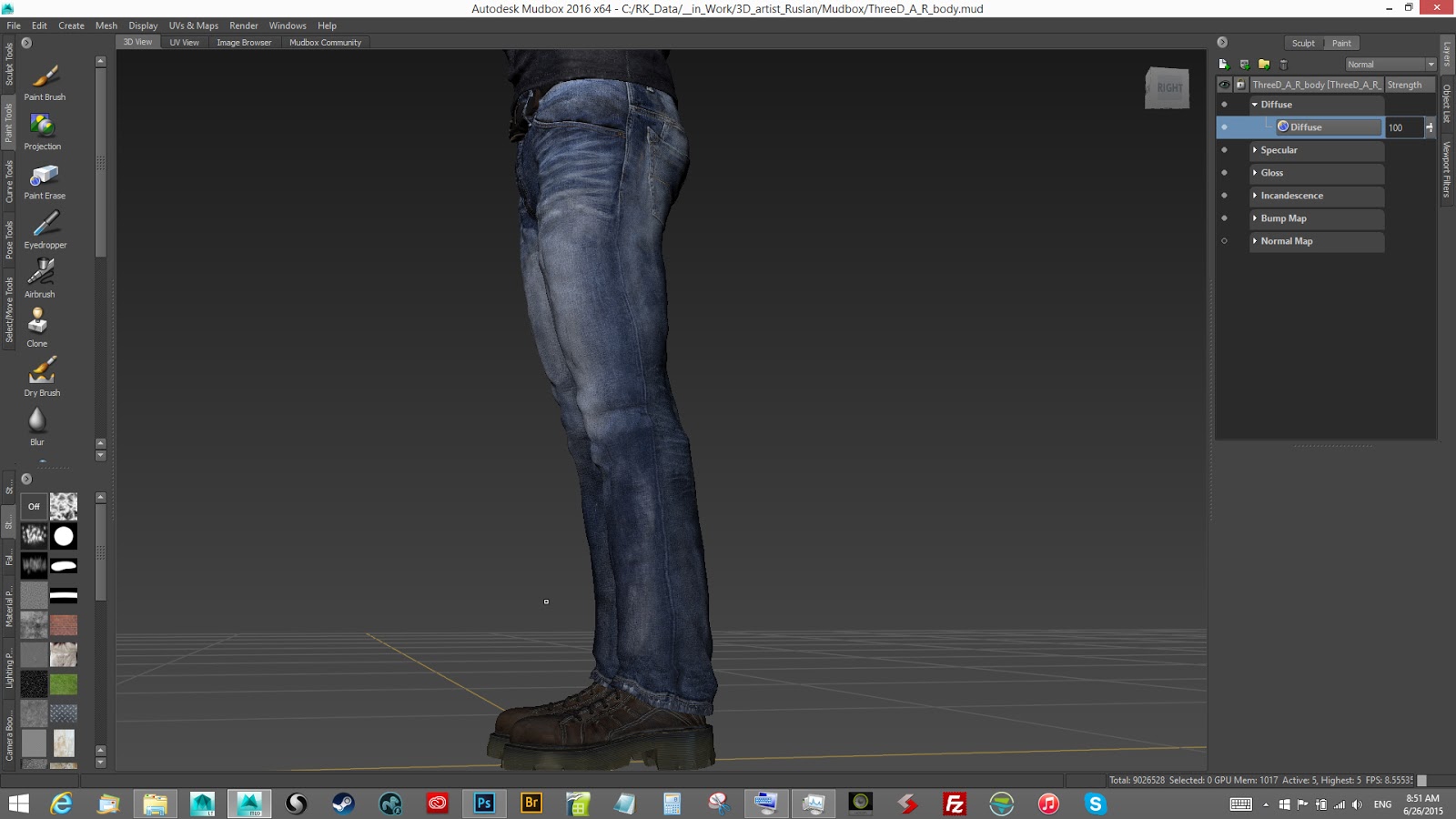
Task: Open Adobe Bridge from the taskbar
Action: [531, 803]
